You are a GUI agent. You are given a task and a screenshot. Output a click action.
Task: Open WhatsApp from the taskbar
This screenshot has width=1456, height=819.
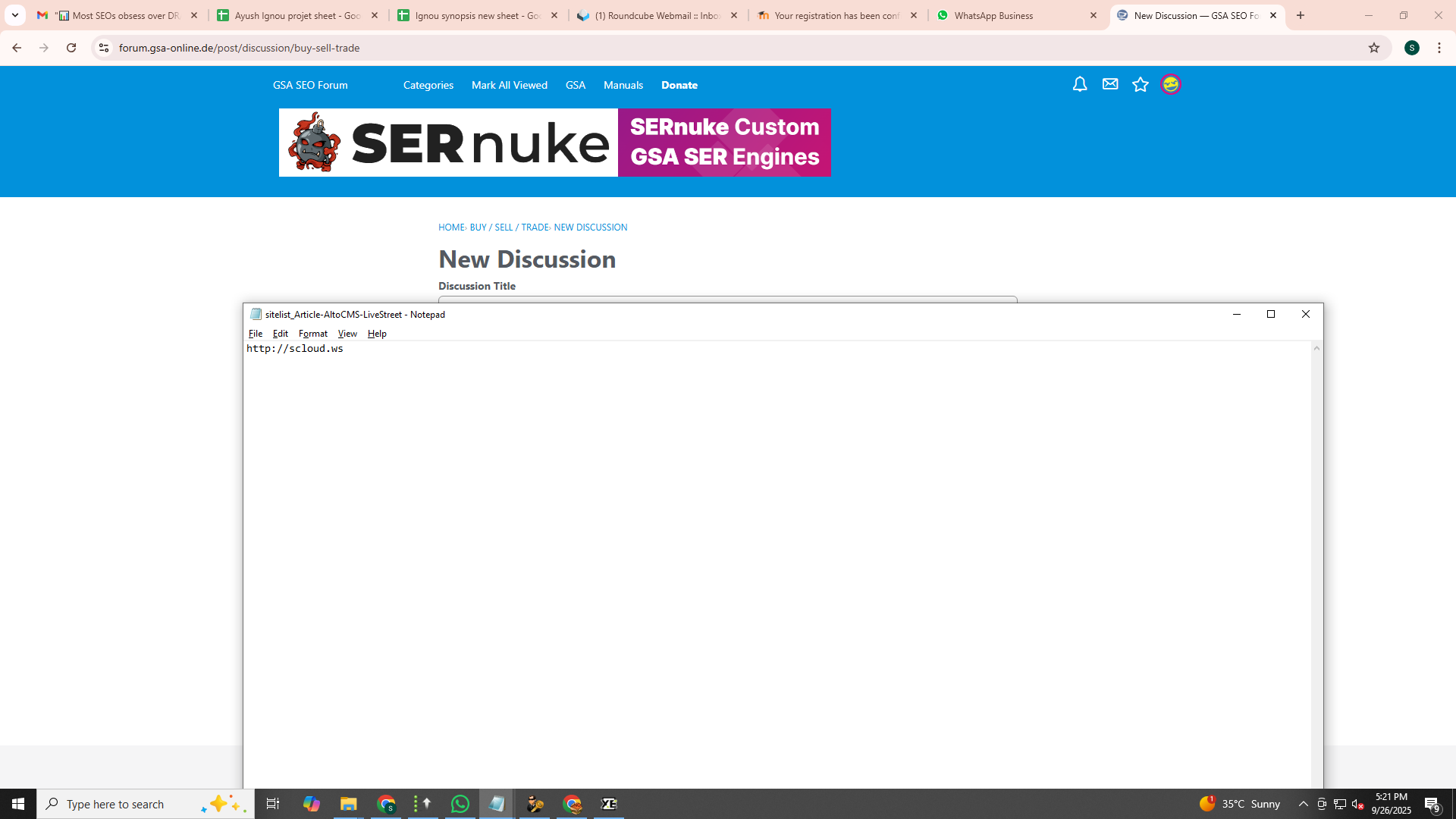click(x=460, y=804)
